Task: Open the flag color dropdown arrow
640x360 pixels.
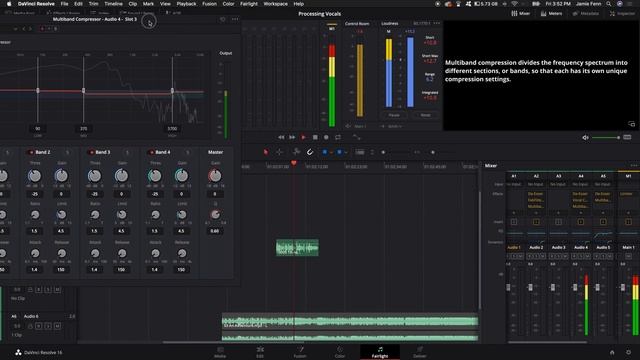Action: [x=331, y=153]
